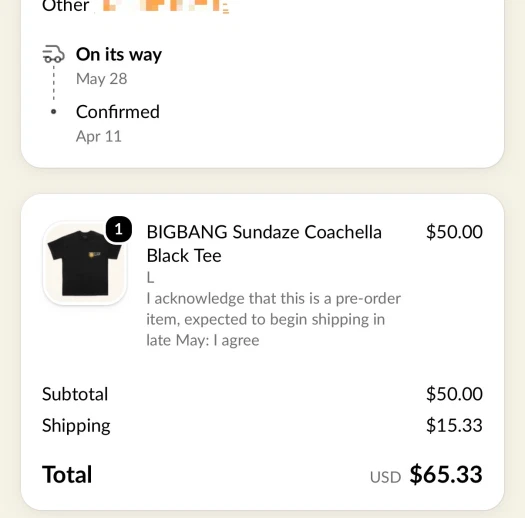Open the black tee product thumbnail
Viewport: 525px width, 518px height.
pos(85,263)
